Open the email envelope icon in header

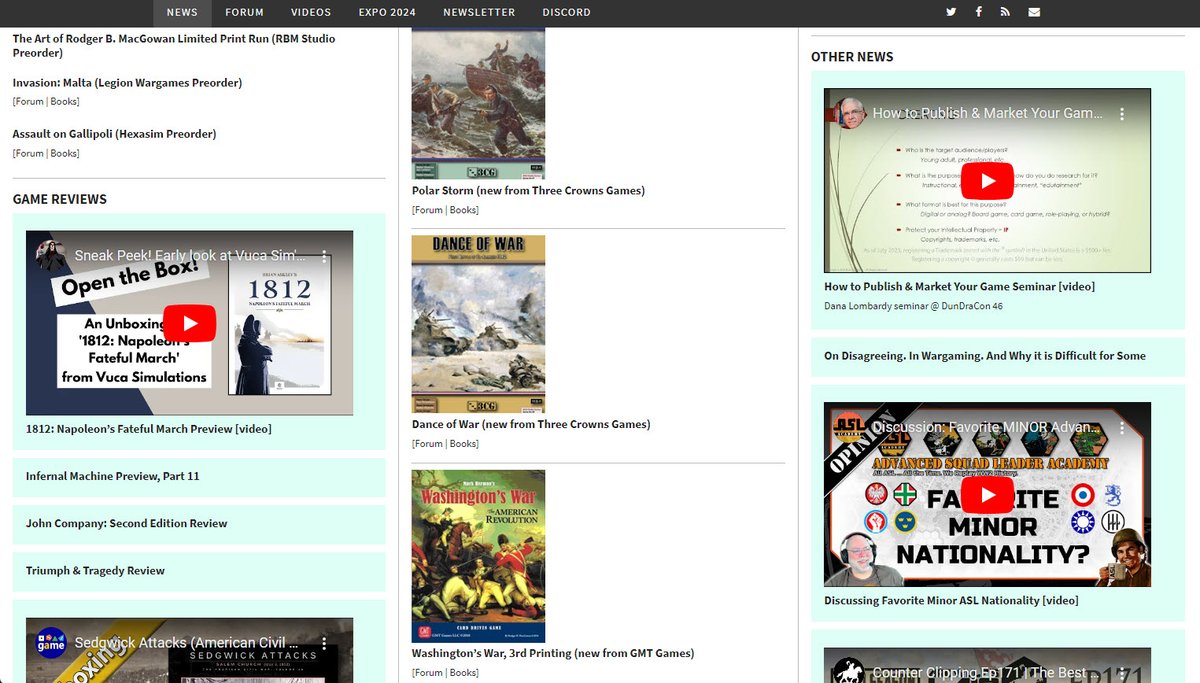click(1033, 11)
